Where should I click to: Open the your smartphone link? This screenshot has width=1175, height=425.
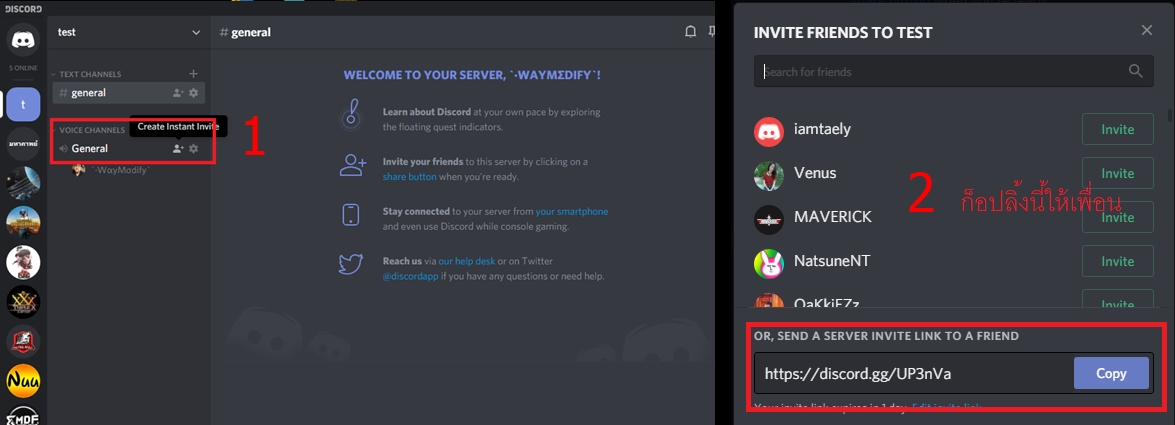tap(572, 211)
